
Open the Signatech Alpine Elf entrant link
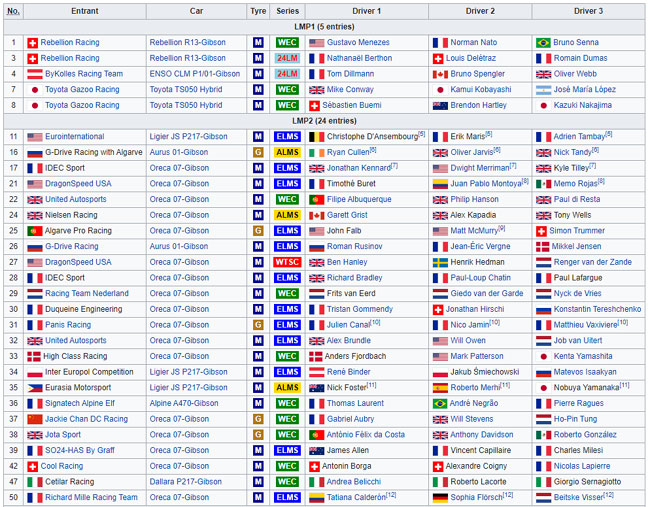point(80,403)
